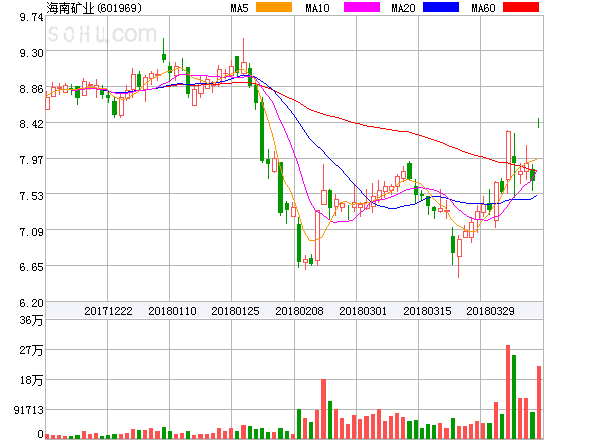Click the 7.53 price axis label
Screen dimensions: 600x440
click(31, 196)
